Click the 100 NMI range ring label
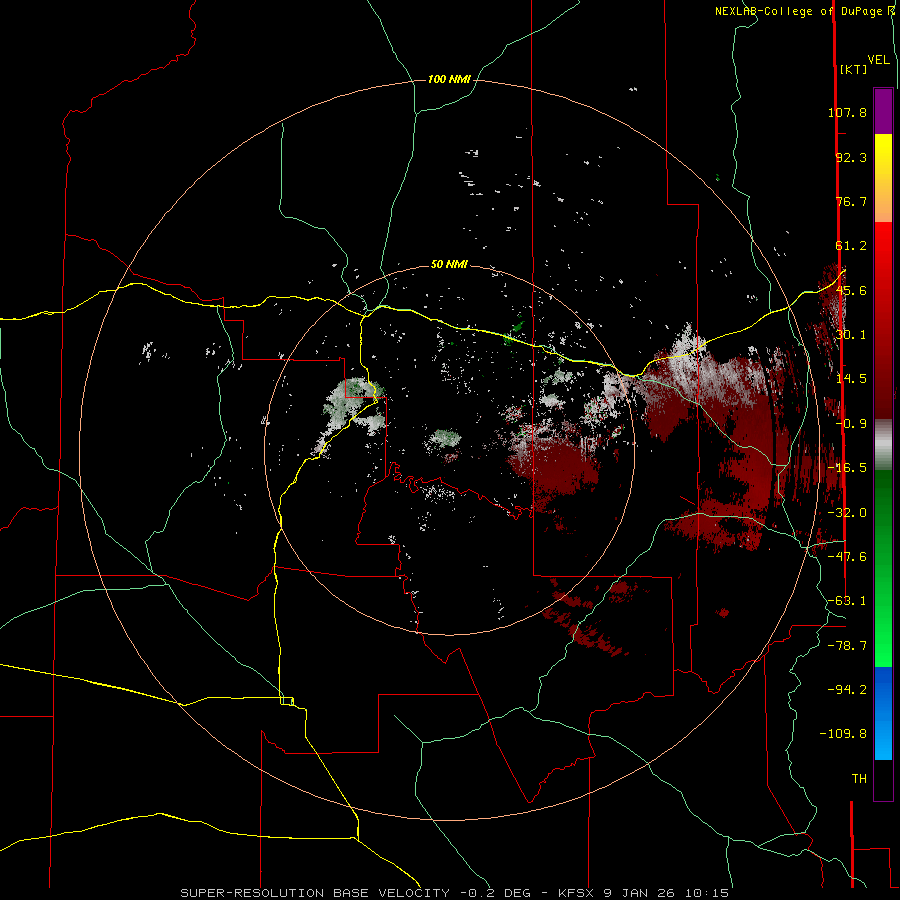Image resolution: width=900 pixels, height=900 pixels. click(449, 79)
